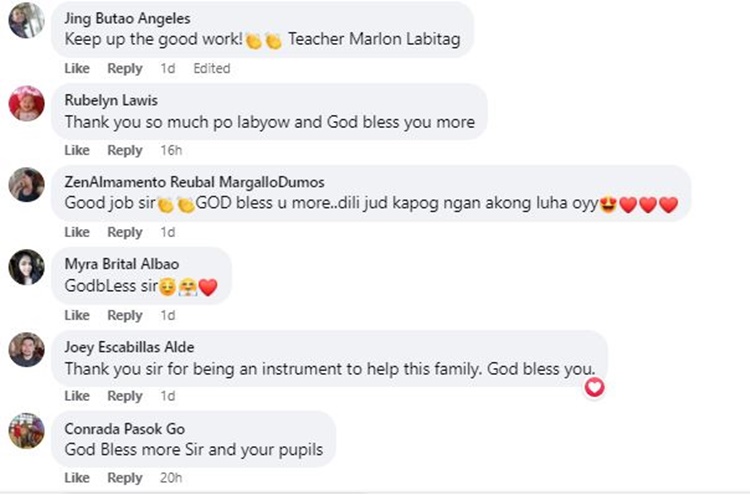Like Jing Butao Angeles' comment
750x495 pixels.
77,69
